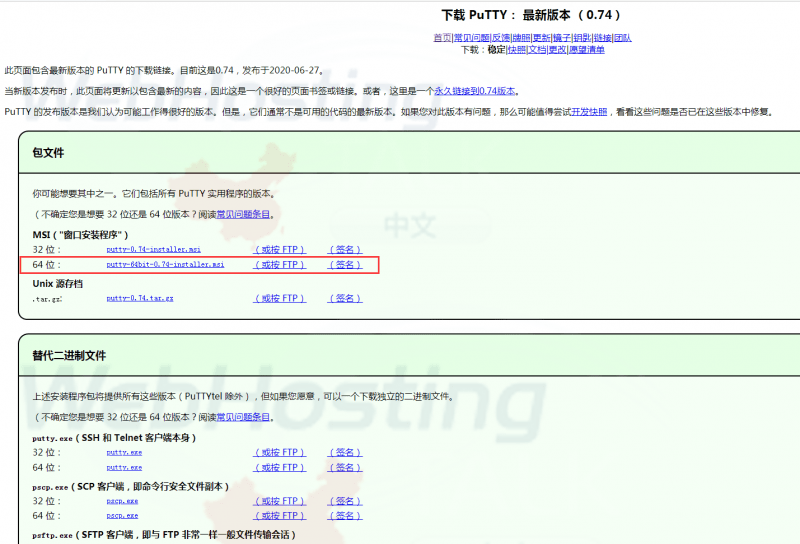Open the 文档 documentation link
800x544 pixels.
pos(537,50)
